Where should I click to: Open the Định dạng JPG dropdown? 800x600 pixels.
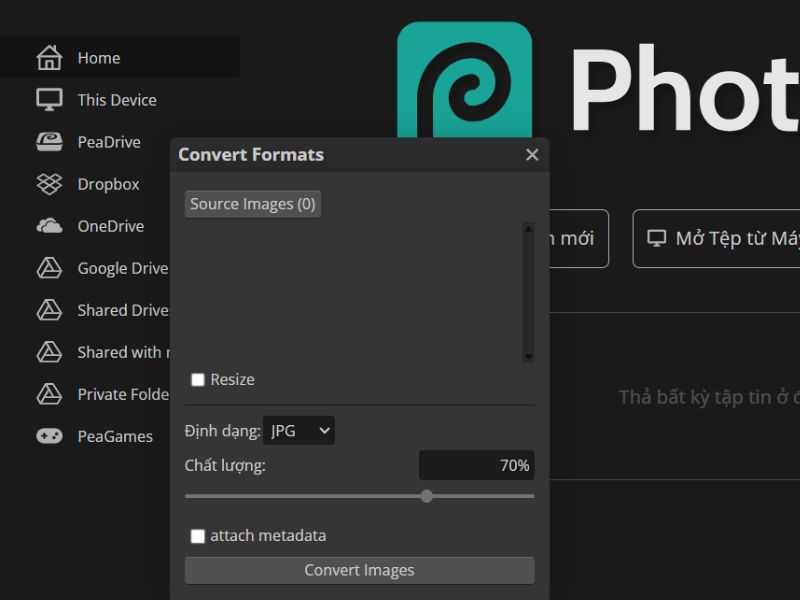299,431
